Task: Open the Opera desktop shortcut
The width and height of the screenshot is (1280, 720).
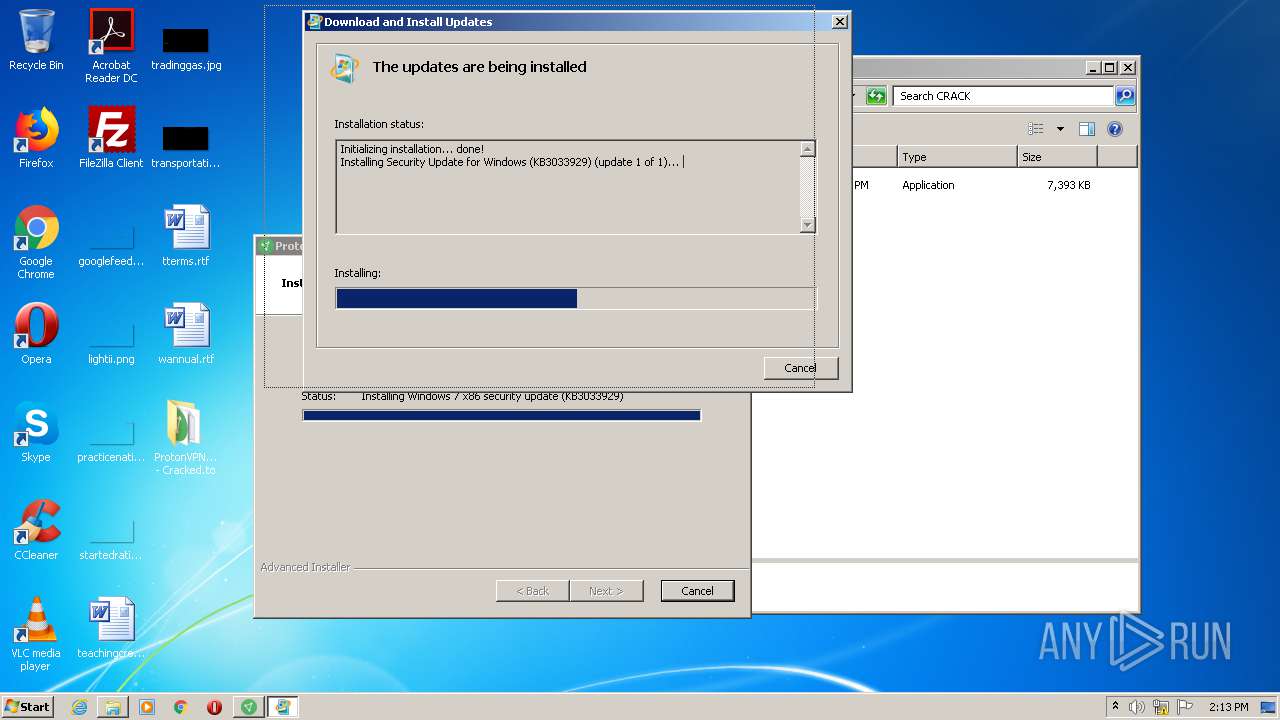Action: pos(36,334)
